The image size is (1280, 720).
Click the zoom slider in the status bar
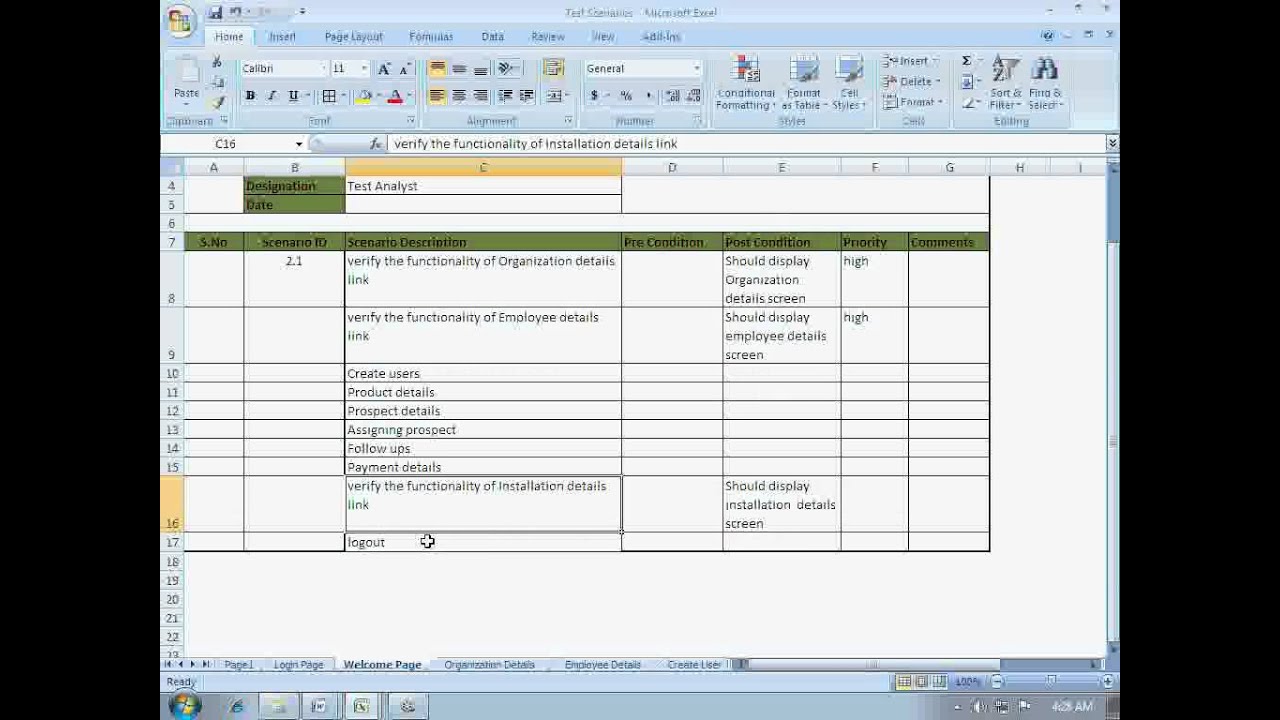(1052, 681)
